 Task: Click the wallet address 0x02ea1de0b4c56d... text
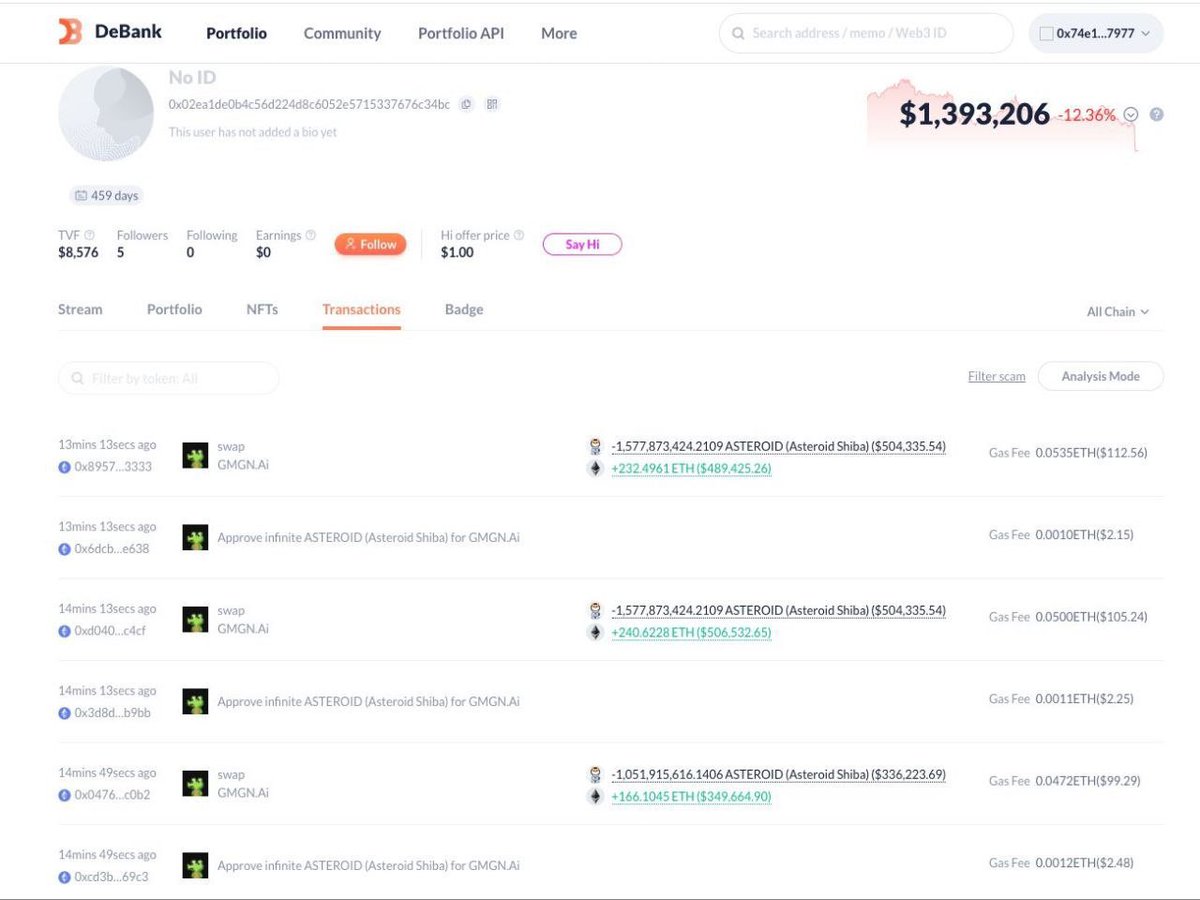pos(309,104)
